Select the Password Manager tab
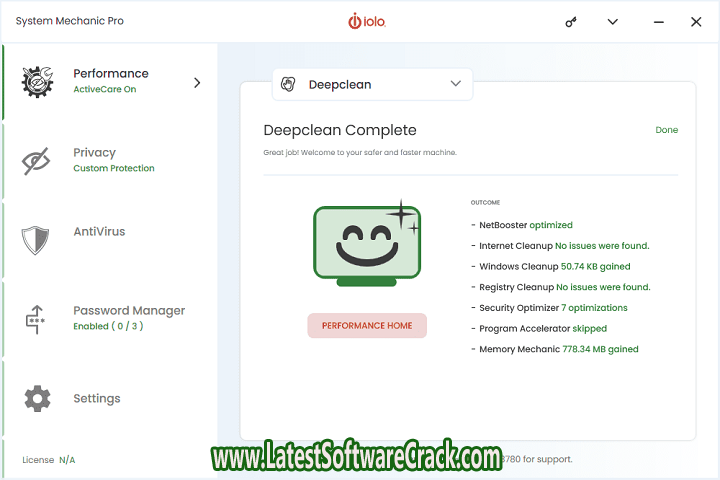 coord(129,311)
